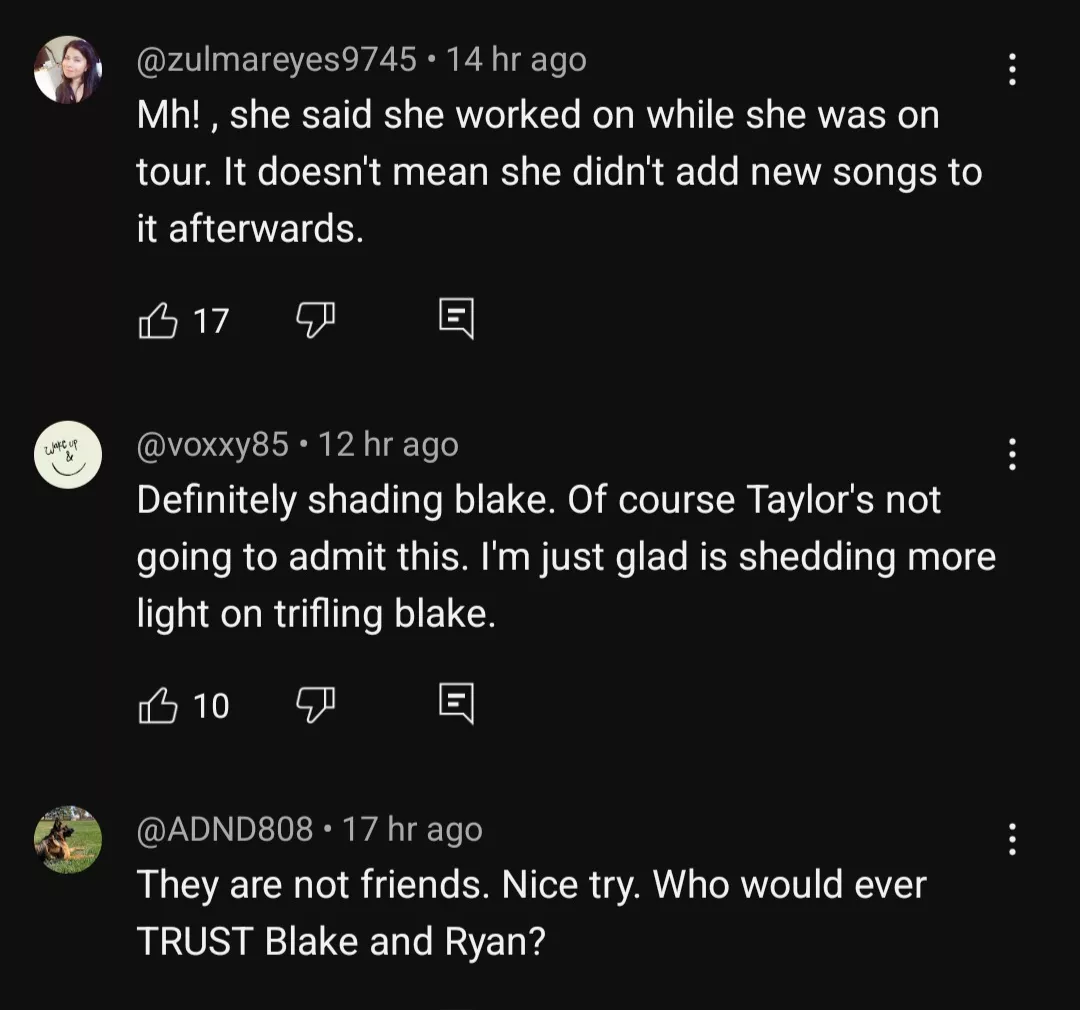Visit the @voxxy85 channel username link
Screen dimensions: 1080x1010
pyautogui.click(x=212, y=445)
